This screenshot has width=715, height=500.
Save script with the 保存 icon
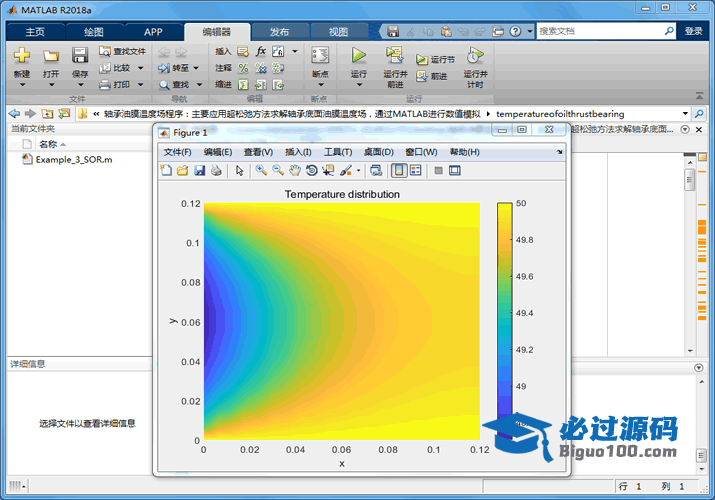[80, 55]
